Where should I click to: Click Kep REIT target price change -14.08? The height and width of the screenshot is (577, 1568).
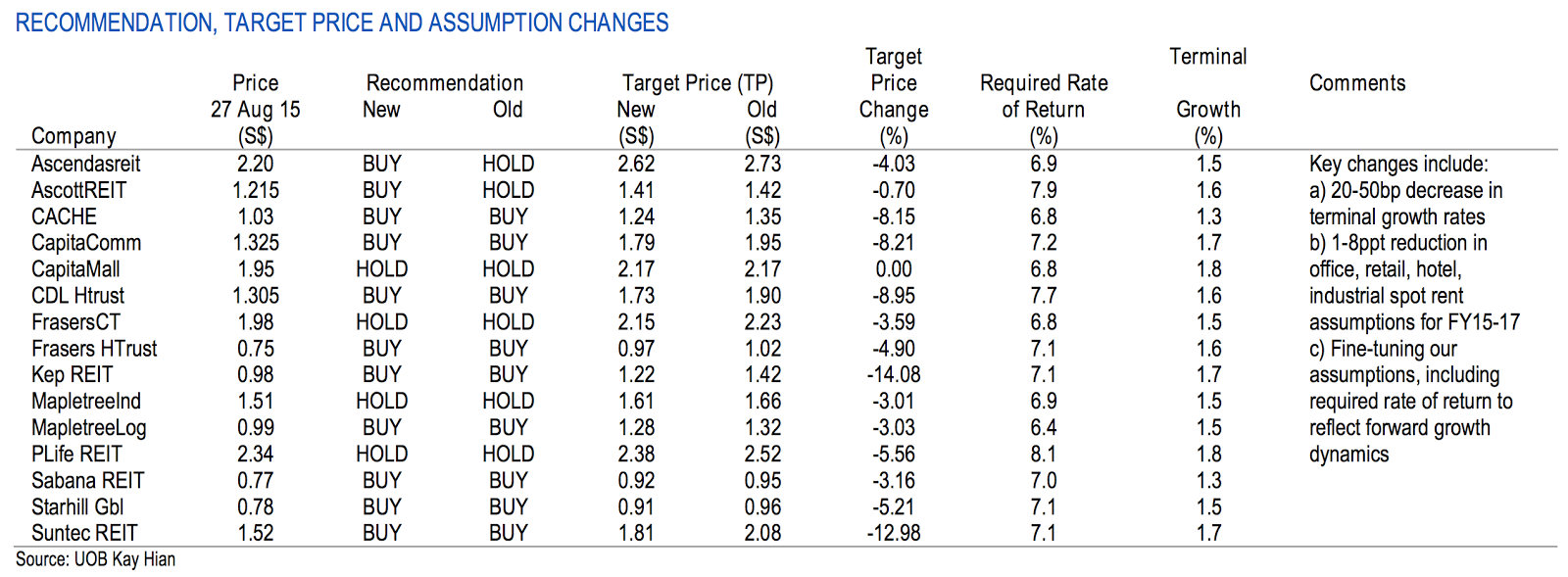point(894,374)
